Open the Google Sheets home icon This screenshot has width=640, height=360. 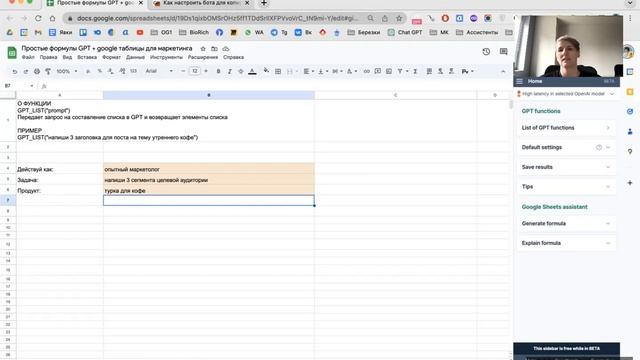pyautogui.click(x=12, y=52)
